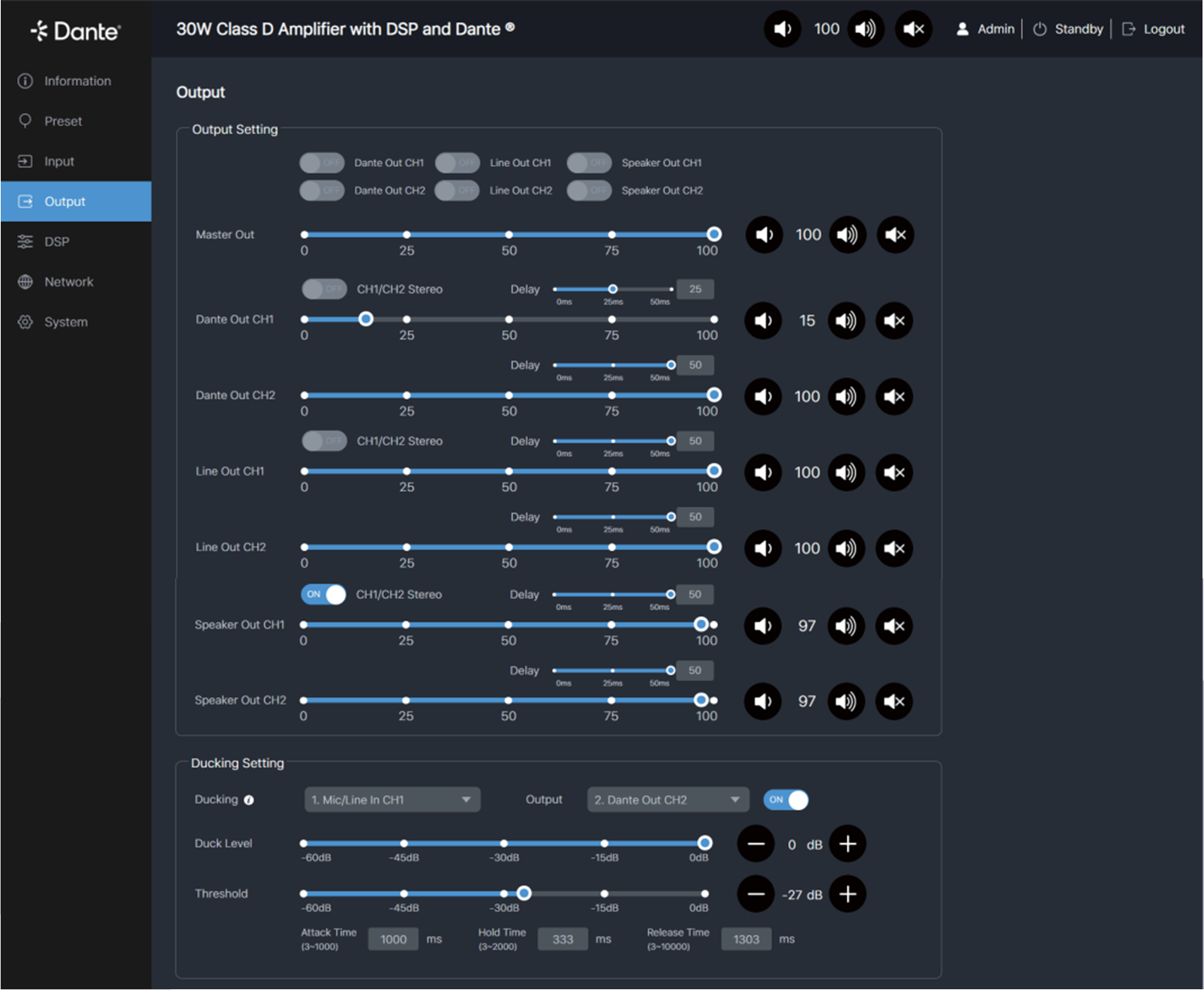Viewport: 1204px width, 990px height.
Task: Go to the Network section
Action: coord(68,282)
